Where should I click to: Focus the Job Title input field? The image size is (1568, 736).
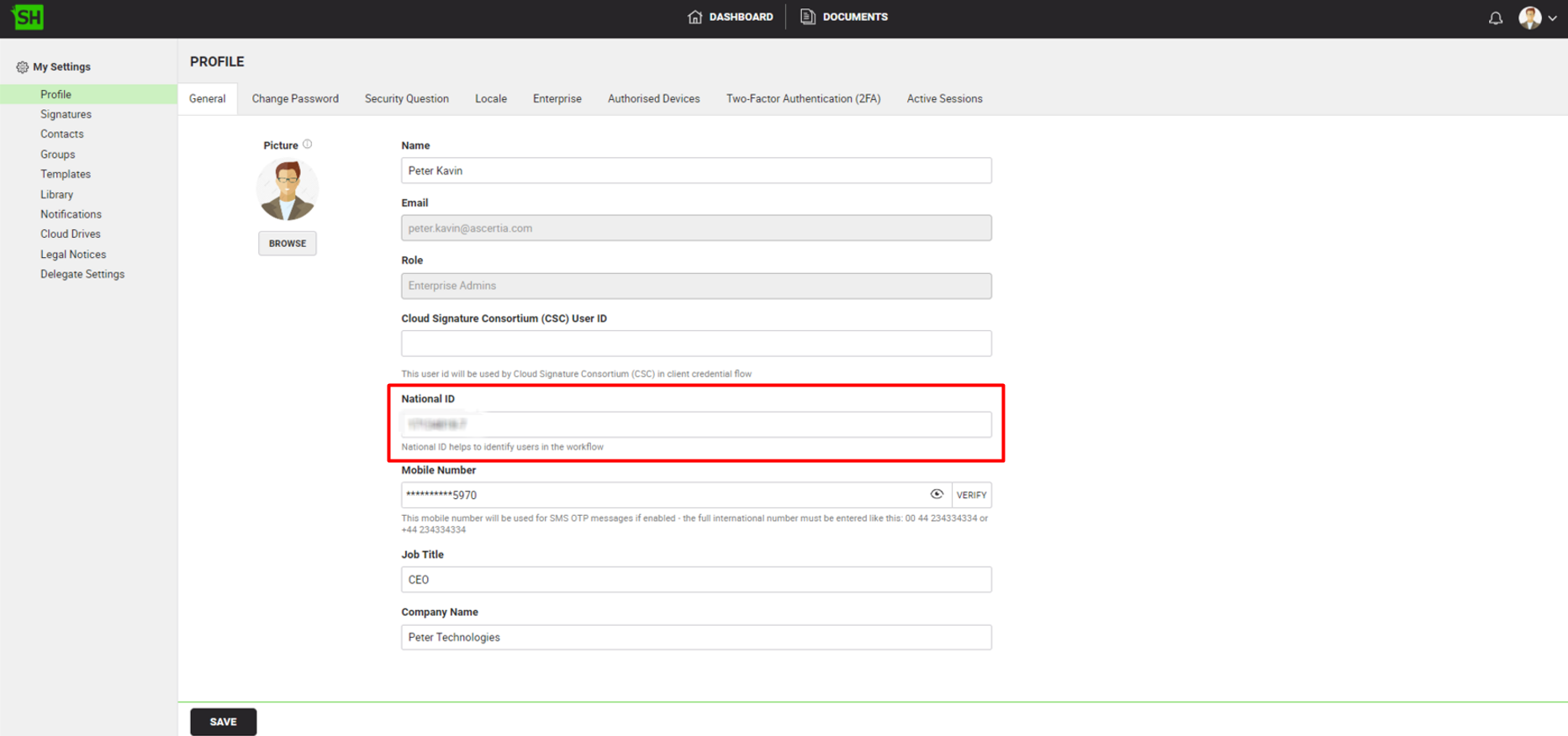(x=695, y=580)
